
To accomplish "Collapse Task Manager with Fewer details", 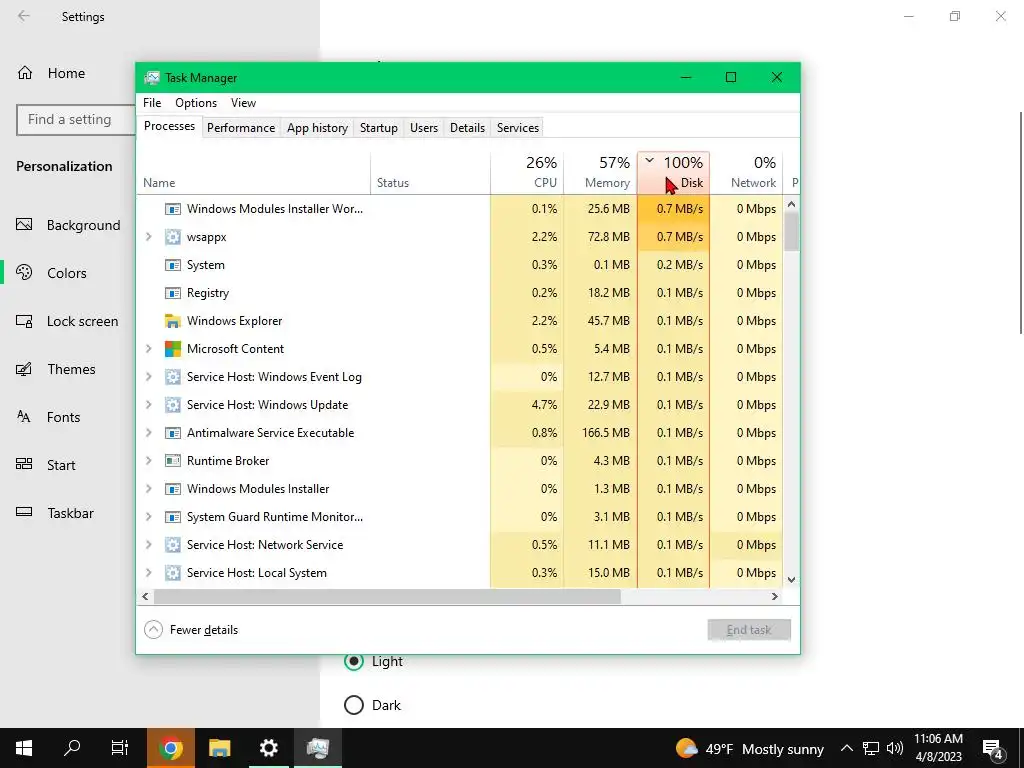I will (x=191, y=630).
